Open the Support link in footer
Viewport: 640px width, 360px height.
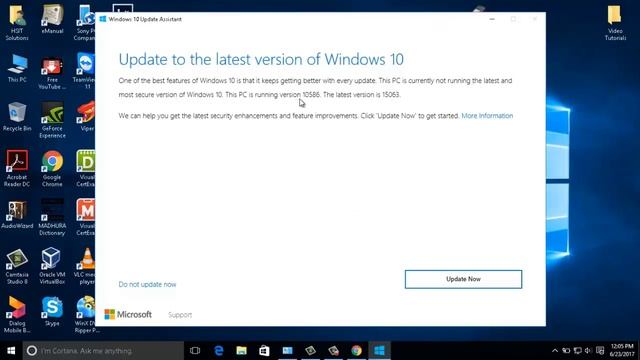pyautogui.click(x=180, y=315)
